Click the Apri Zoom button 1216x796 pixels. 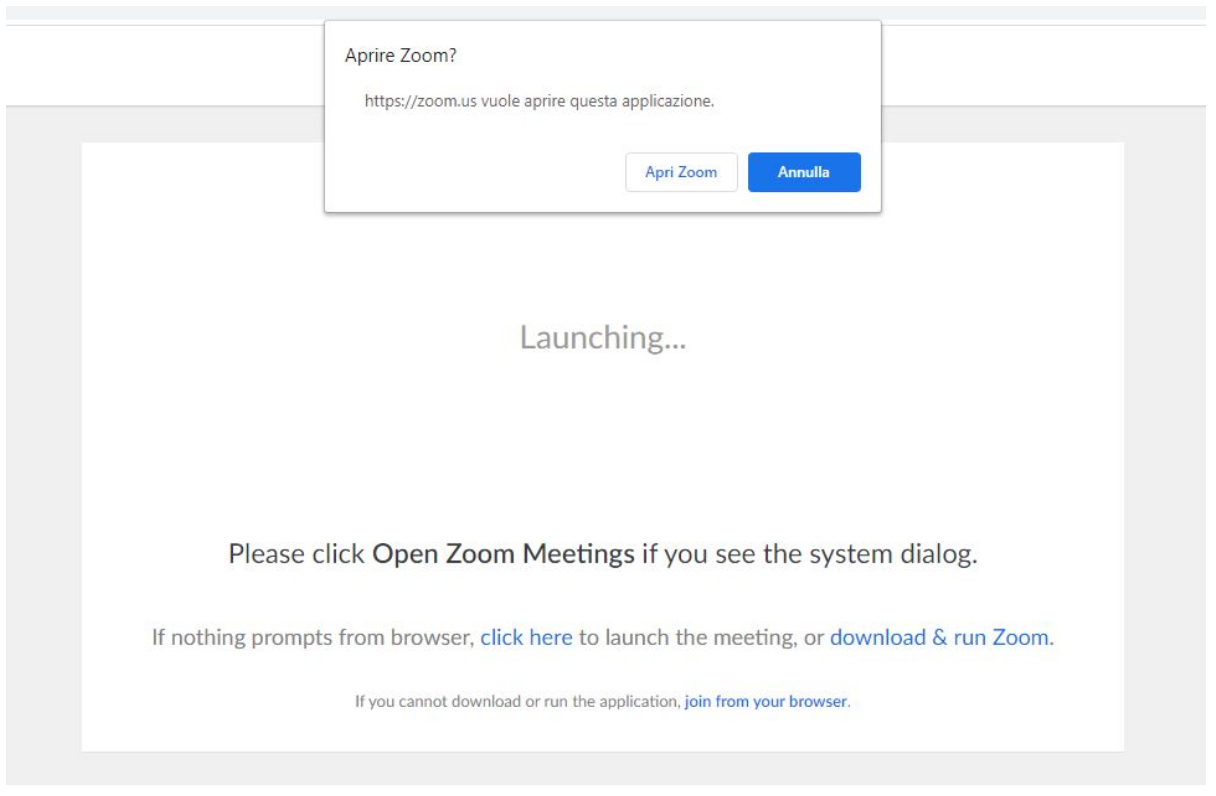(681, 172)
